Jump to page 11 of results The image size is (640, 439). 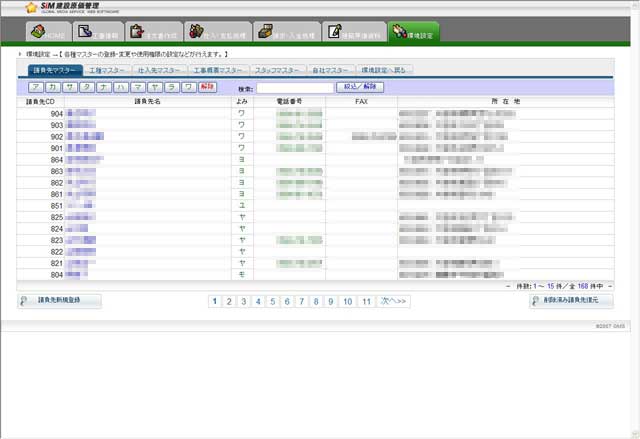tap(347, 300)
